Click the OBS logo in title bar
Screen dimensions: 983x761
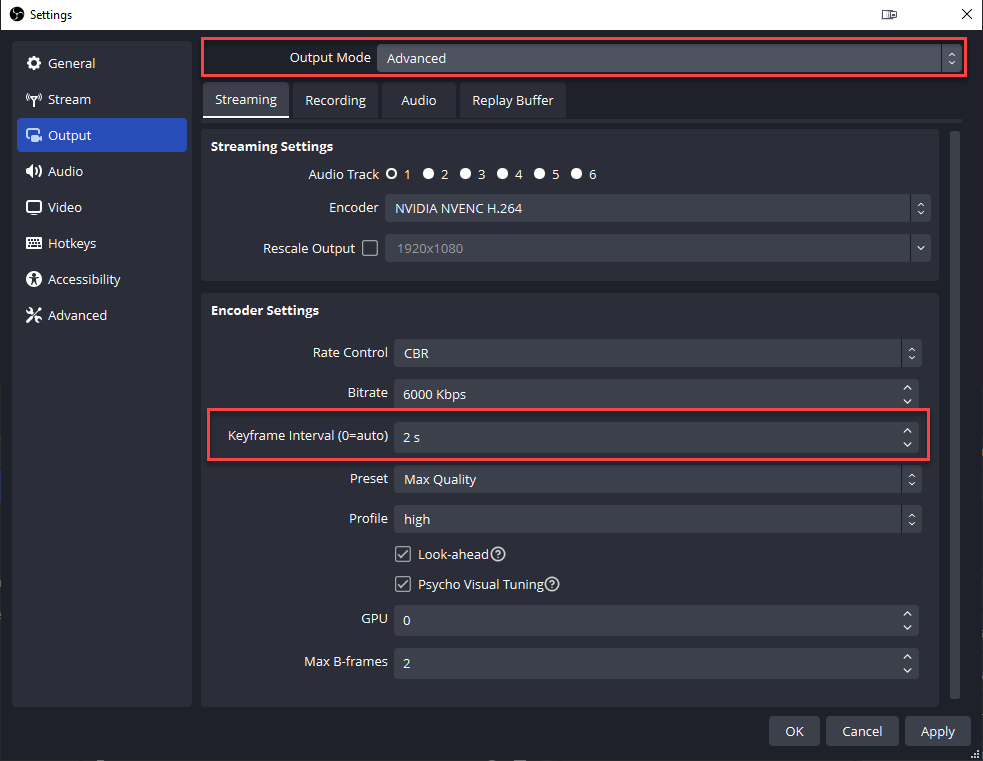(17, 14)
